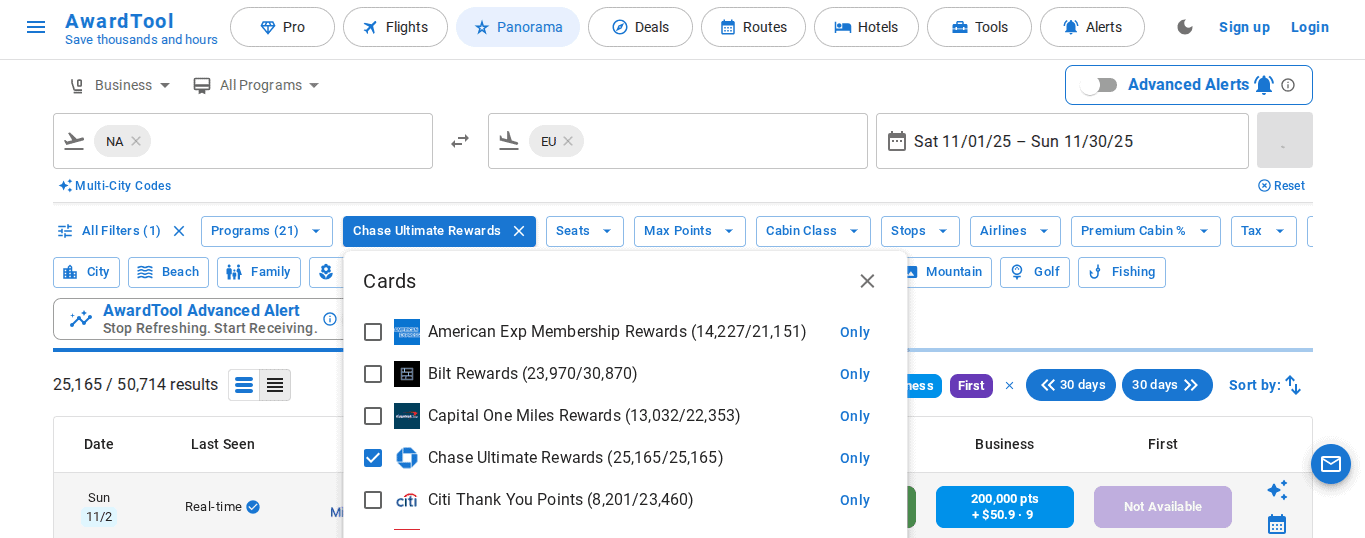1365x538 pixels.
Task: Open the mail chat floating button
Action: click(x=1331, y=464)
